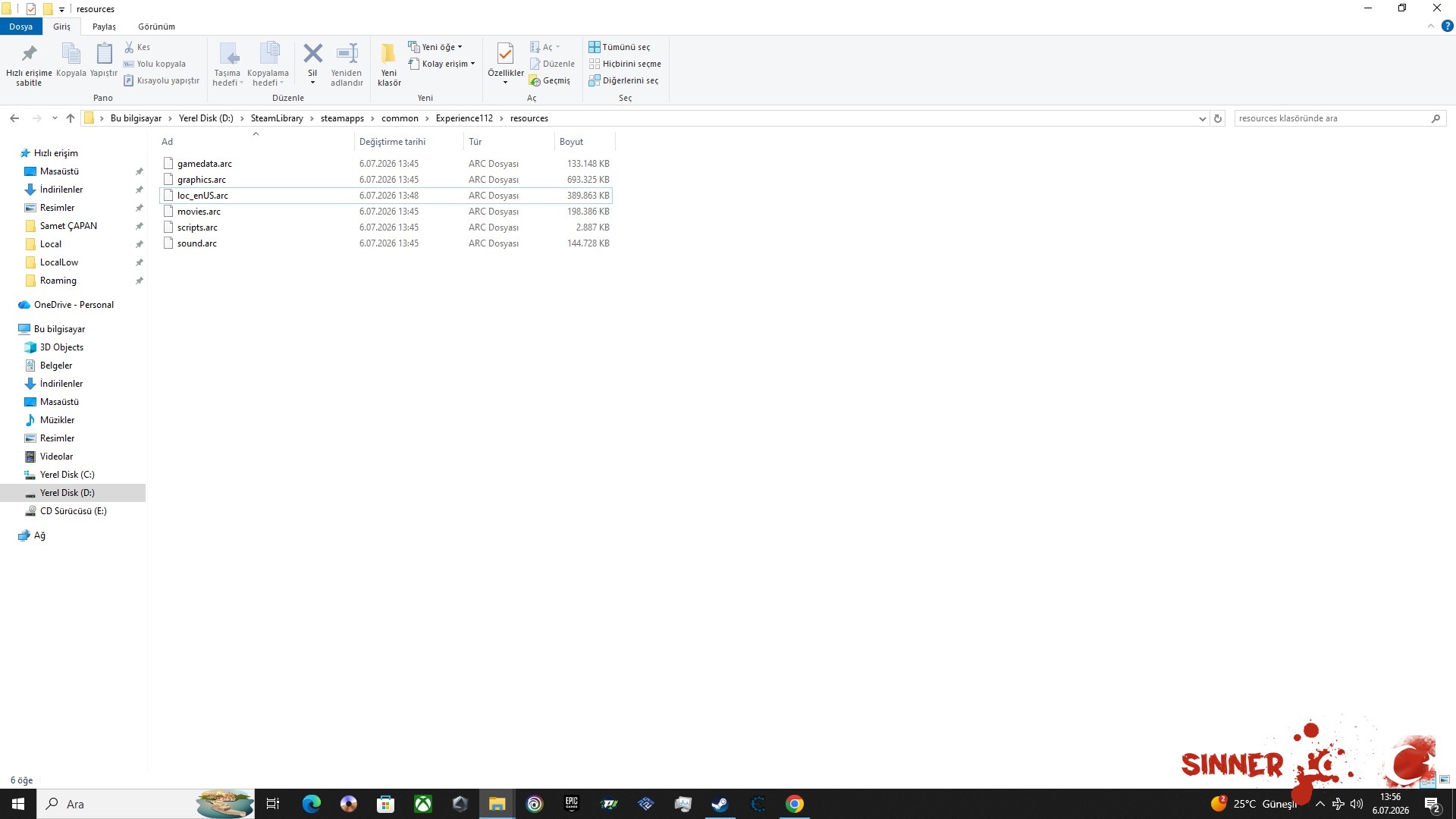Click Tümünü seç select all
This screenshot has height=819, width=1456.
pyautogui.click(x=620, y=47)
